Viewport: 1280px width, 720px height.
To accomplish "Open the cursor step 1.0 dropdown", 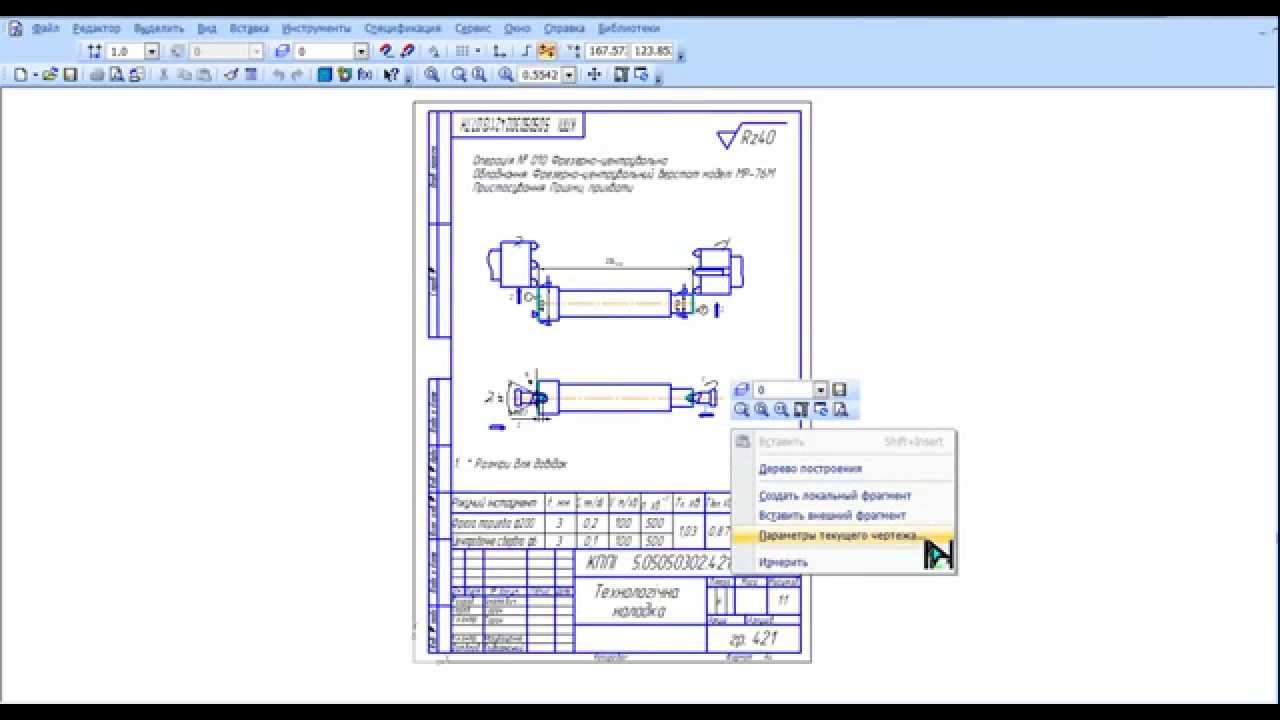I will point(152,51).
